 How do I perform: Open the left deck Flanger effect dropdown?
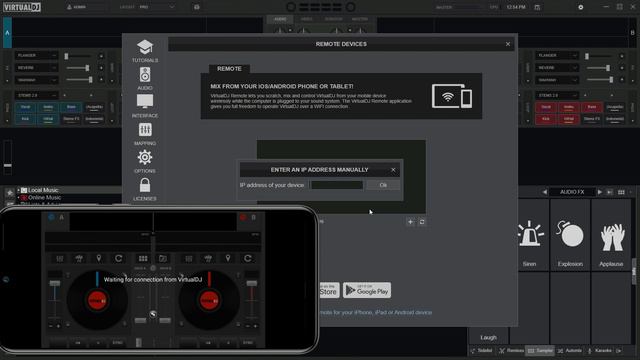click(36, 55)
